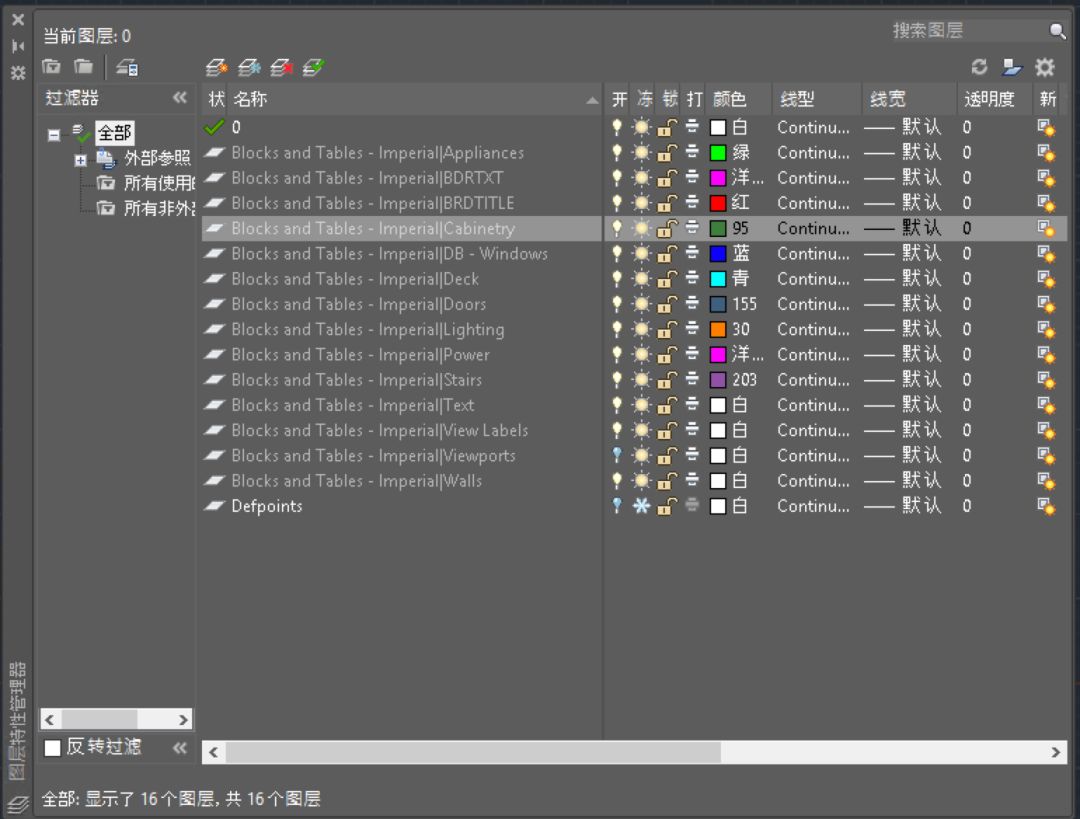Collapse the 全部 tree node
The image size is (1080, 819).
point(54,135)
